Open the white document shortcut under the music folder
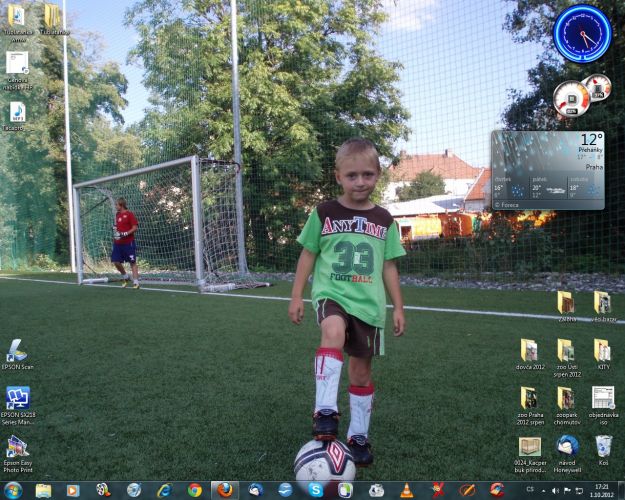This screenshot has height=500, width=625. 17,70
